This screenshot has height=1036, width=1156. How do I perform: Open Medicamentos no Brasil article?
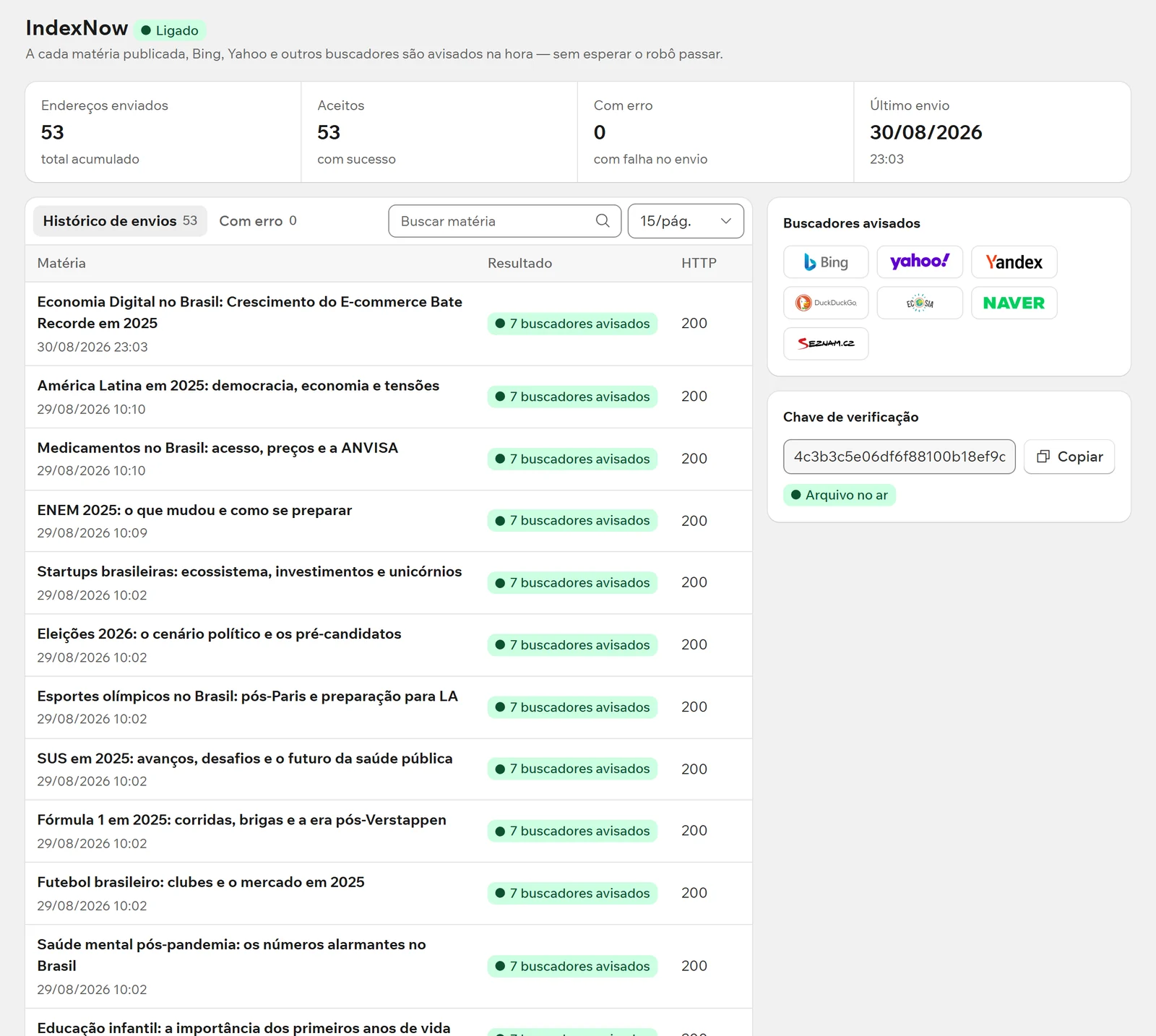(x=217, y=448)
